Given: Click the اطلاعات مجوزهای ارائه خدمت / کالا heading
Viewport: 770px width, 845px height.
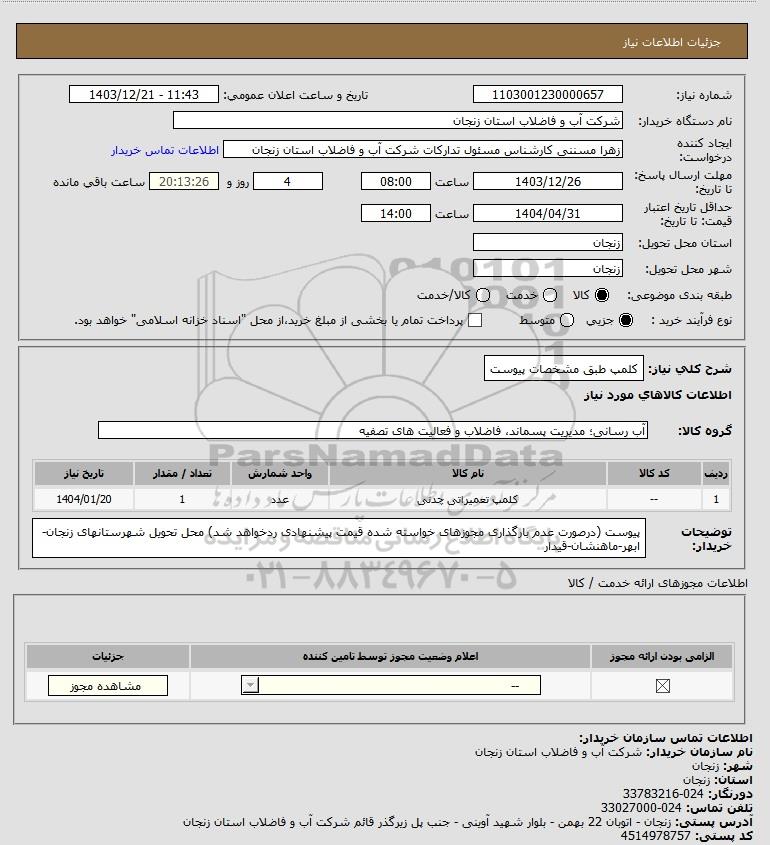Looking at the screenshot, I should pos(657,583).
